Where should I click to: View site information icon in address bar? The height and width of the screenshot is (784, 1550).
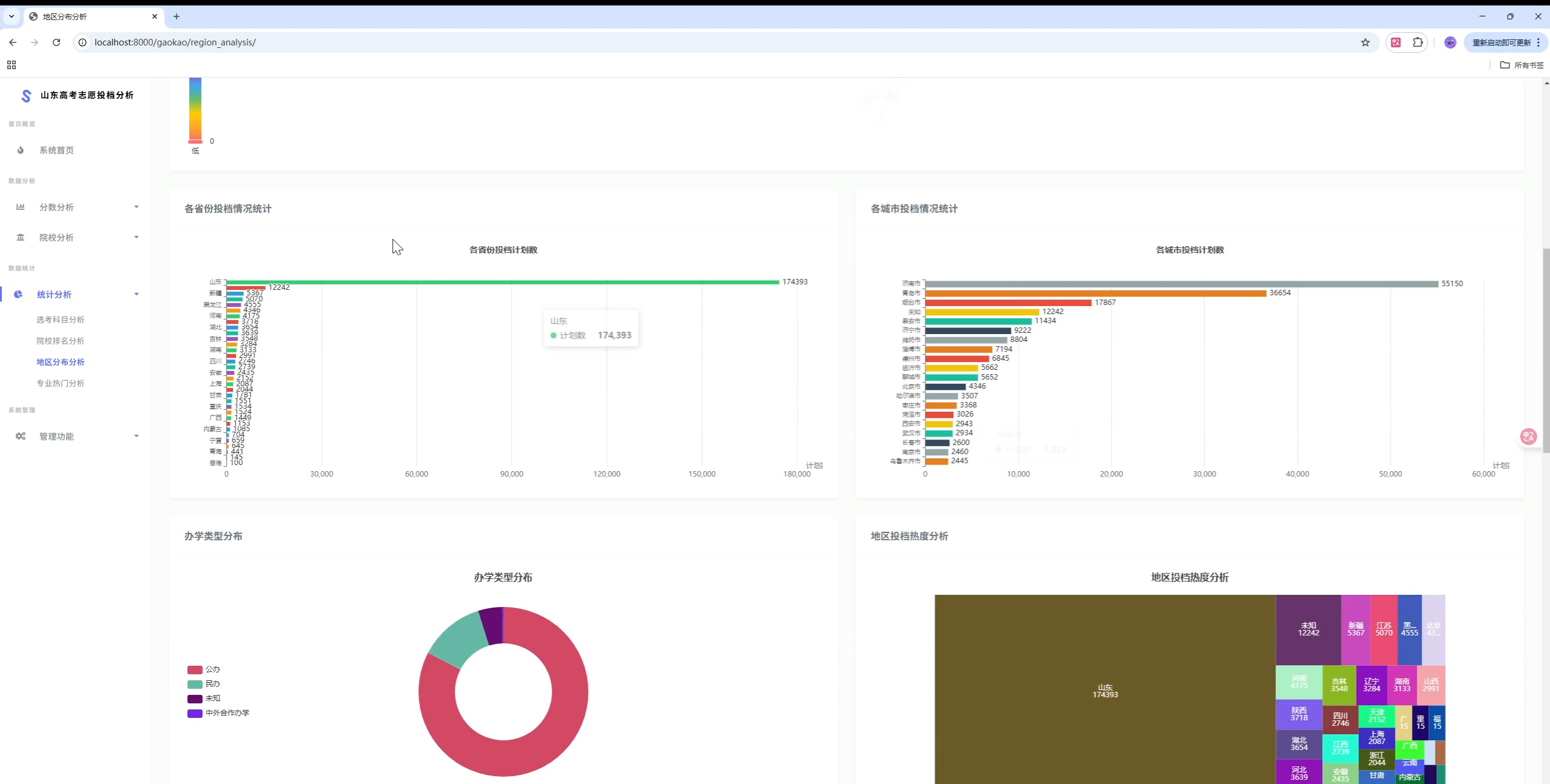click(x=82, y=42)
